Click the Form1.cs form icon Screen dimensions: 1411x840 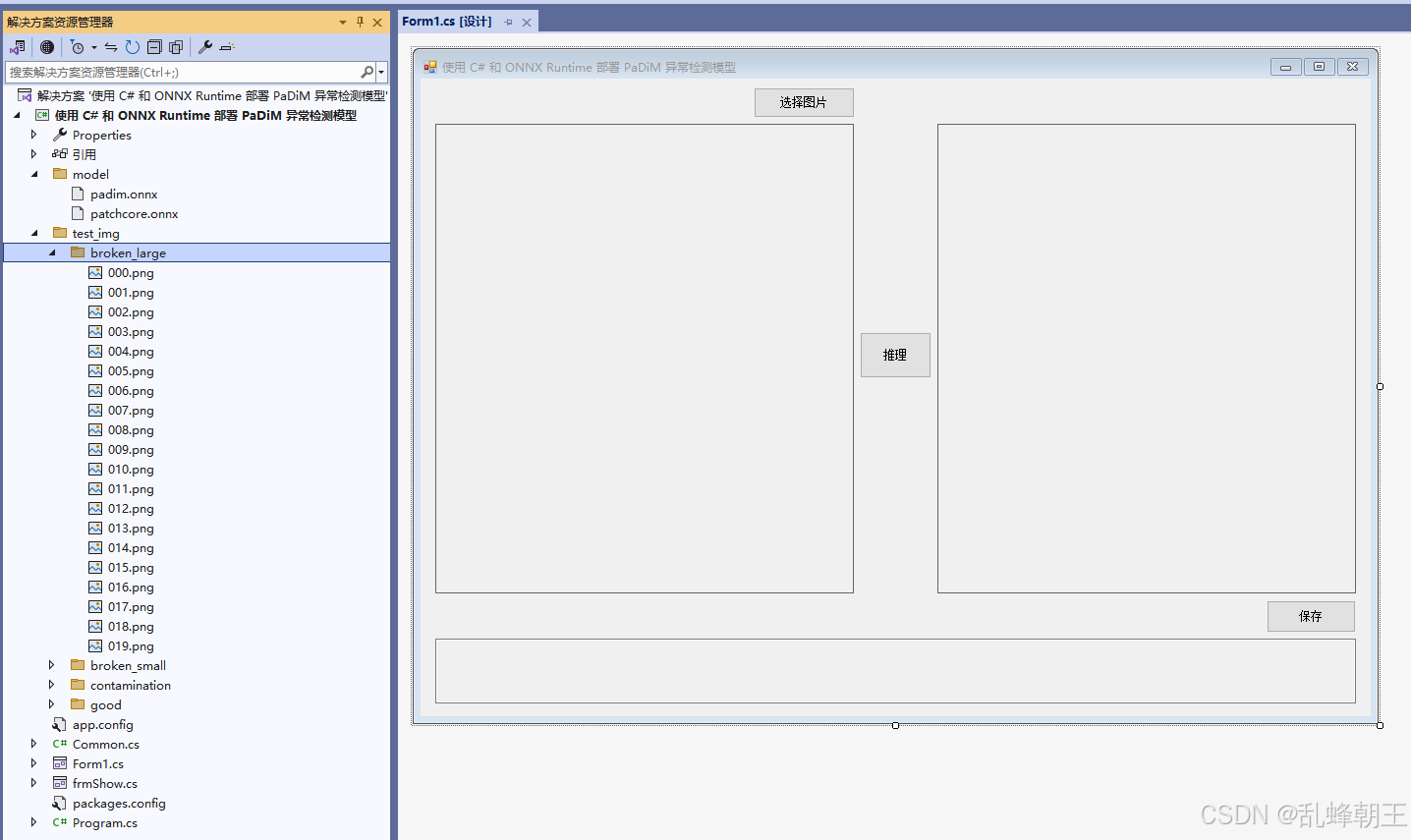[60, 763]
